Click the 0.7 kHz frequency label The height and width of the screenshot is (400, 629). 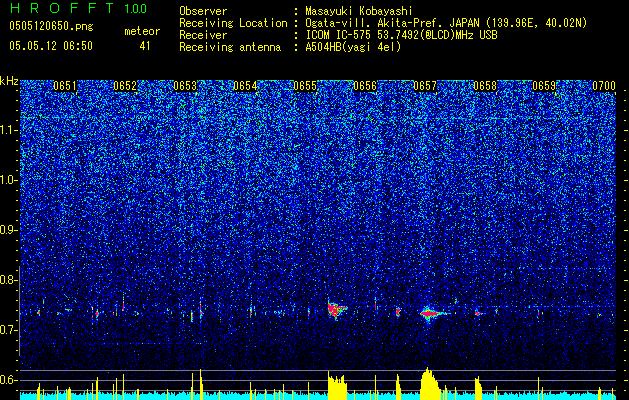click(x=8, y=330)
